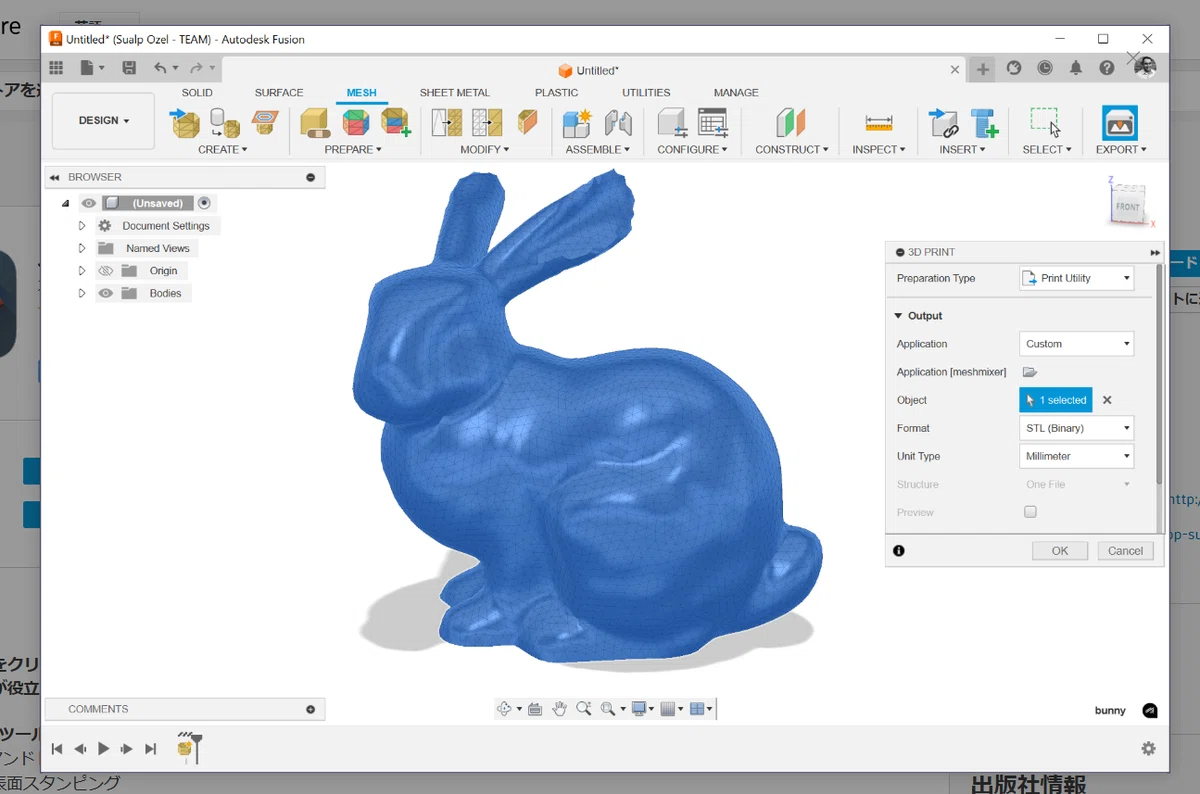
Task: Click the Export 3D Print icon
Action: click(1120, 123)
